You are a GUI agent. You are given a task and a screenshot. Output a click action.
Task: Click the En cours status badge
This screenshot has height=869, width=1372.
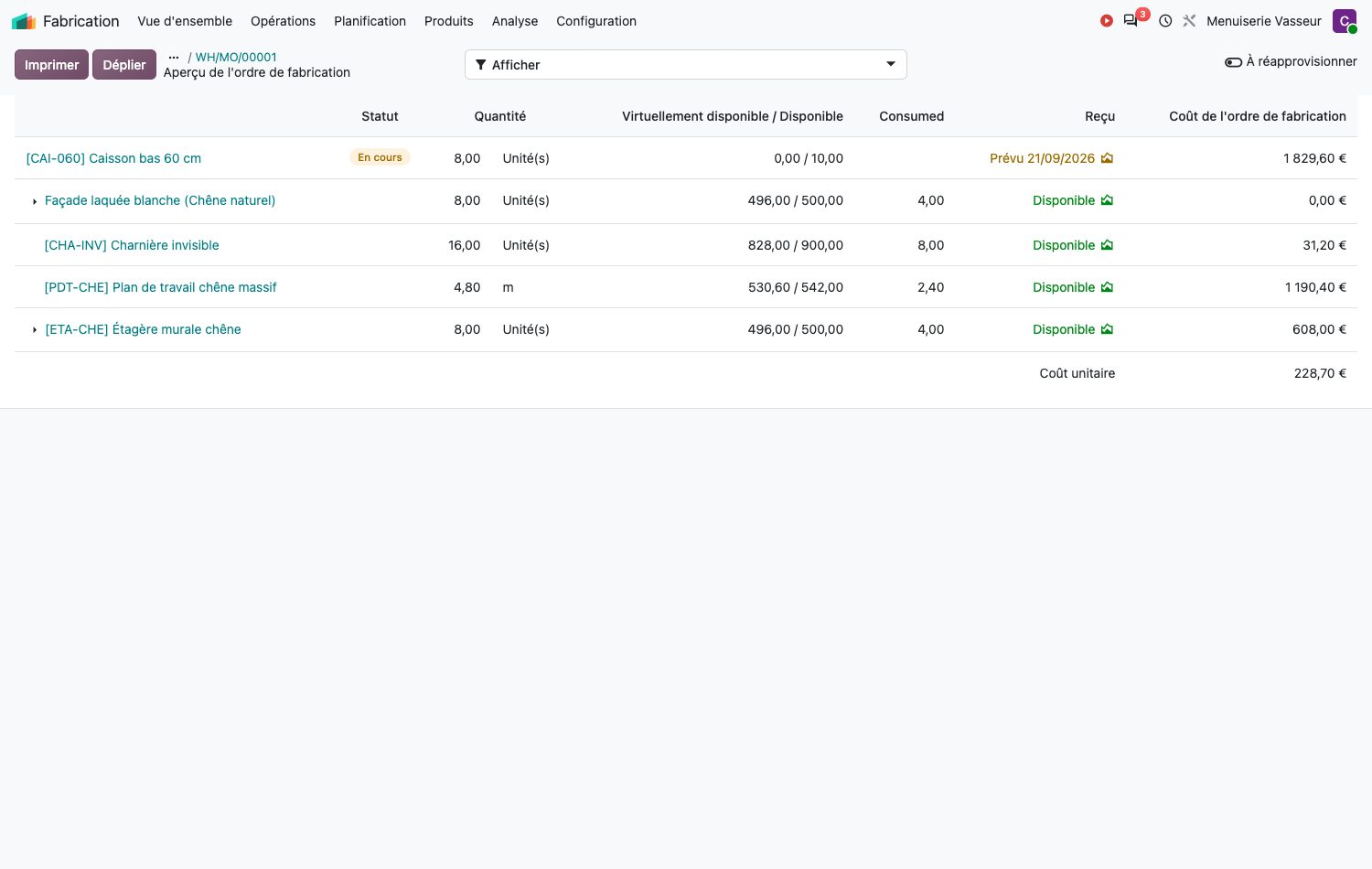pos(380,157)
